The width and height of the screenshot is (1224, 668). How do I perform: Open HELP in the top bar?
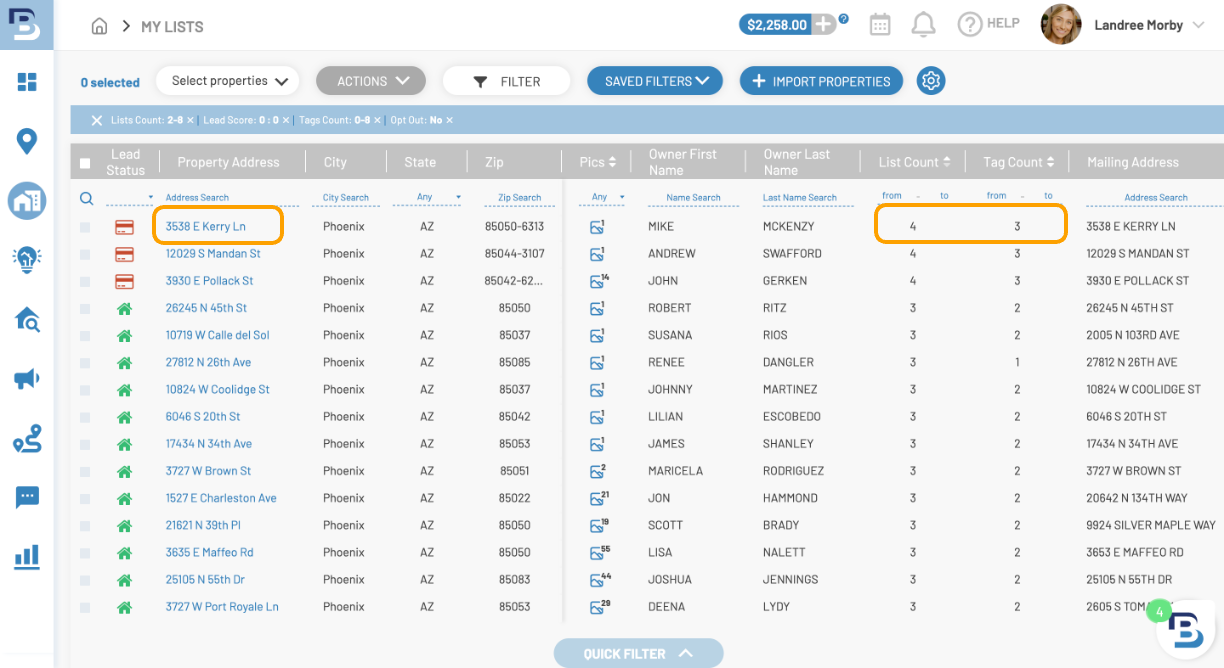(x=989, y=24)
